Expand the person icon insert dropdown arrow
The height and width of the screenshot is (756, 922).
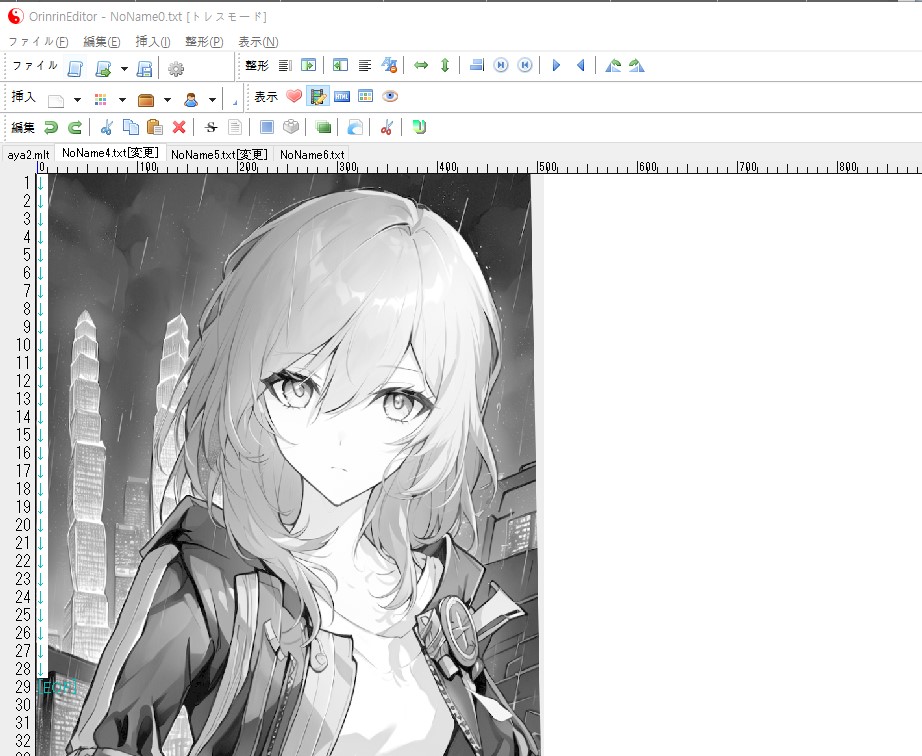(212, 100)
